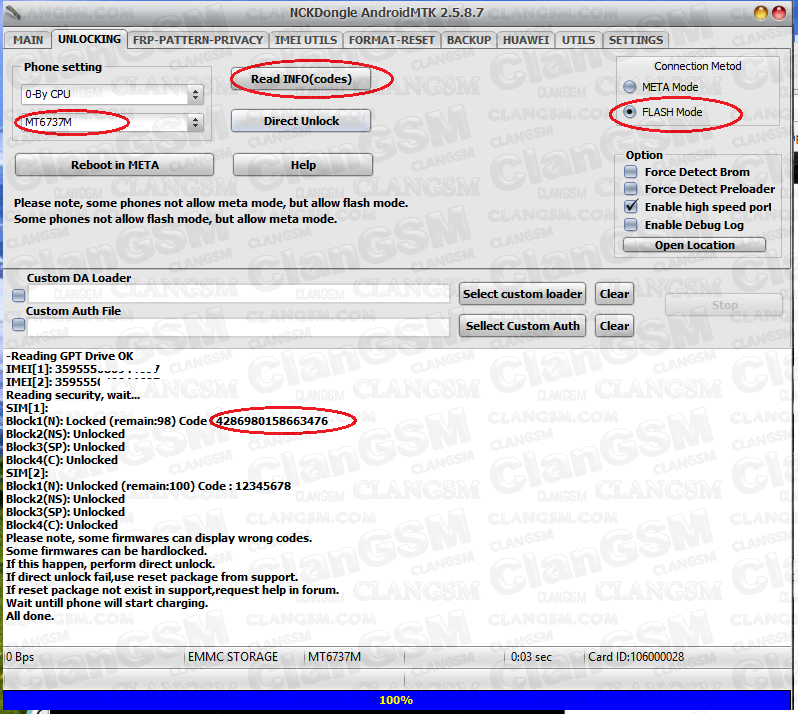
Task: Open the BACKUP tab
Action: [469, 40]
